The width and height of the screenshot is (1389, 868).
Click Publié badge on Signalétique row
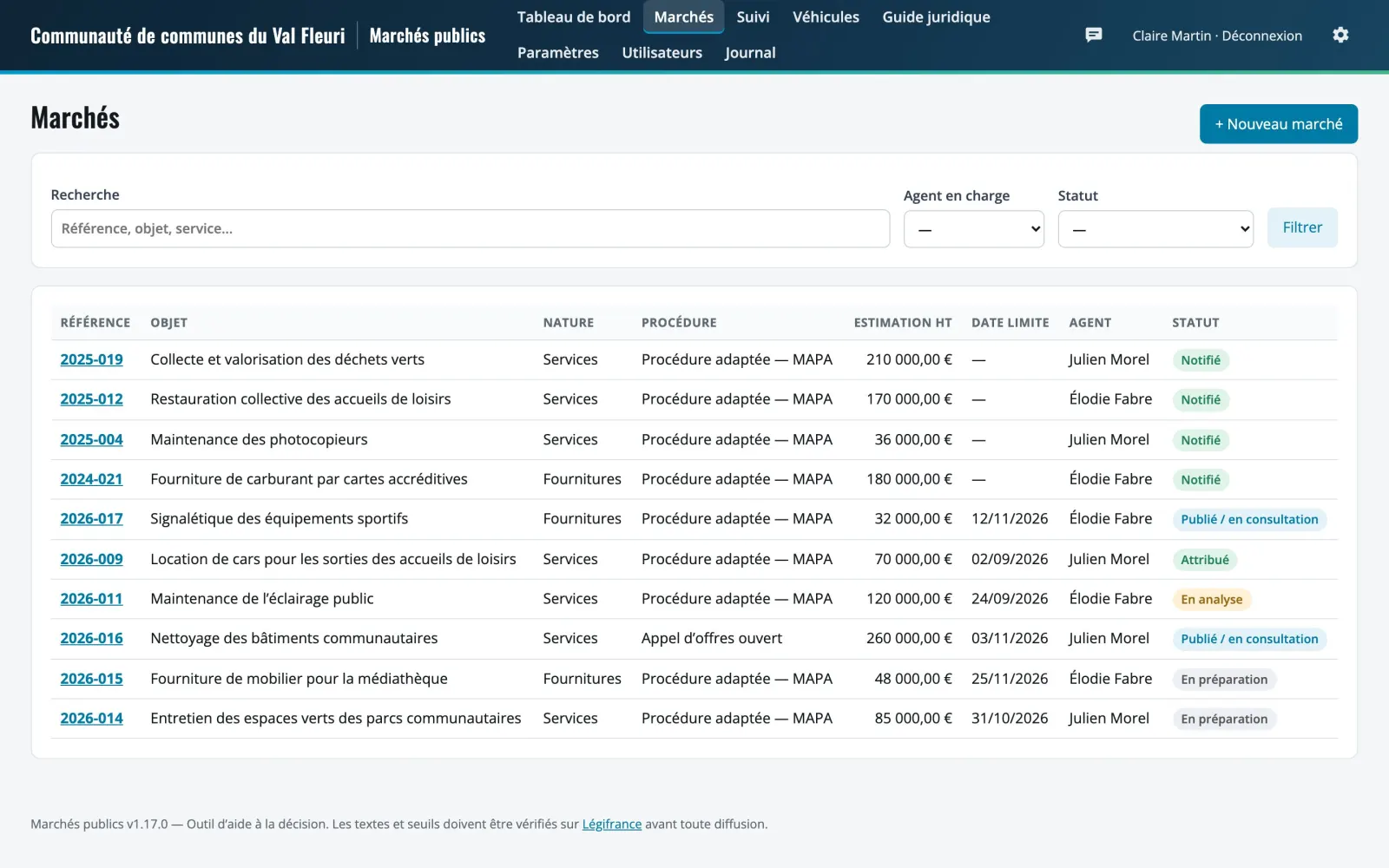(1249, 520)
